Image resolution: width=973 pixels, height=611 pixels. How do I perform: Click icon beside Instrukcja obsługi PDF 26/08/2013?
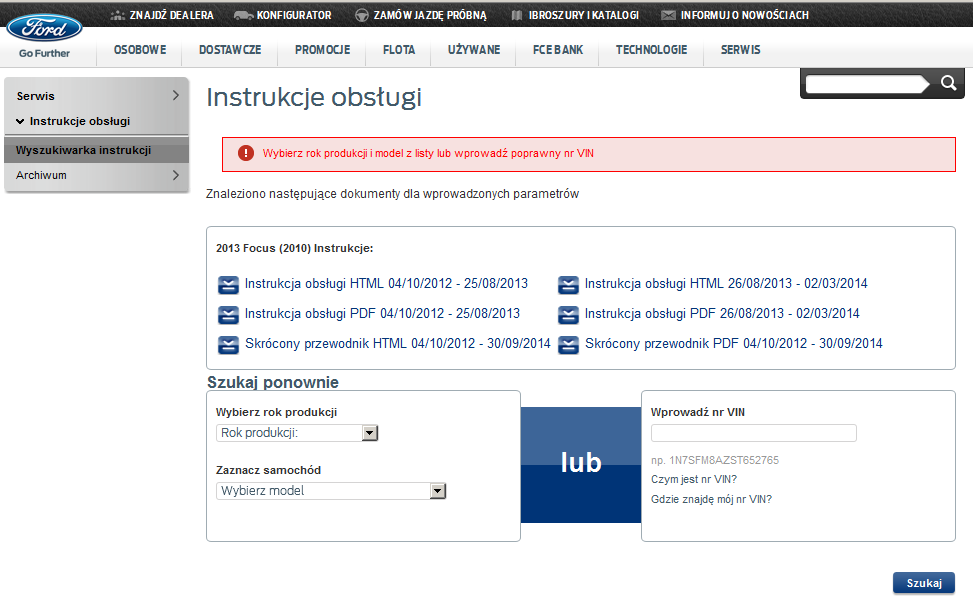point(568,314)
